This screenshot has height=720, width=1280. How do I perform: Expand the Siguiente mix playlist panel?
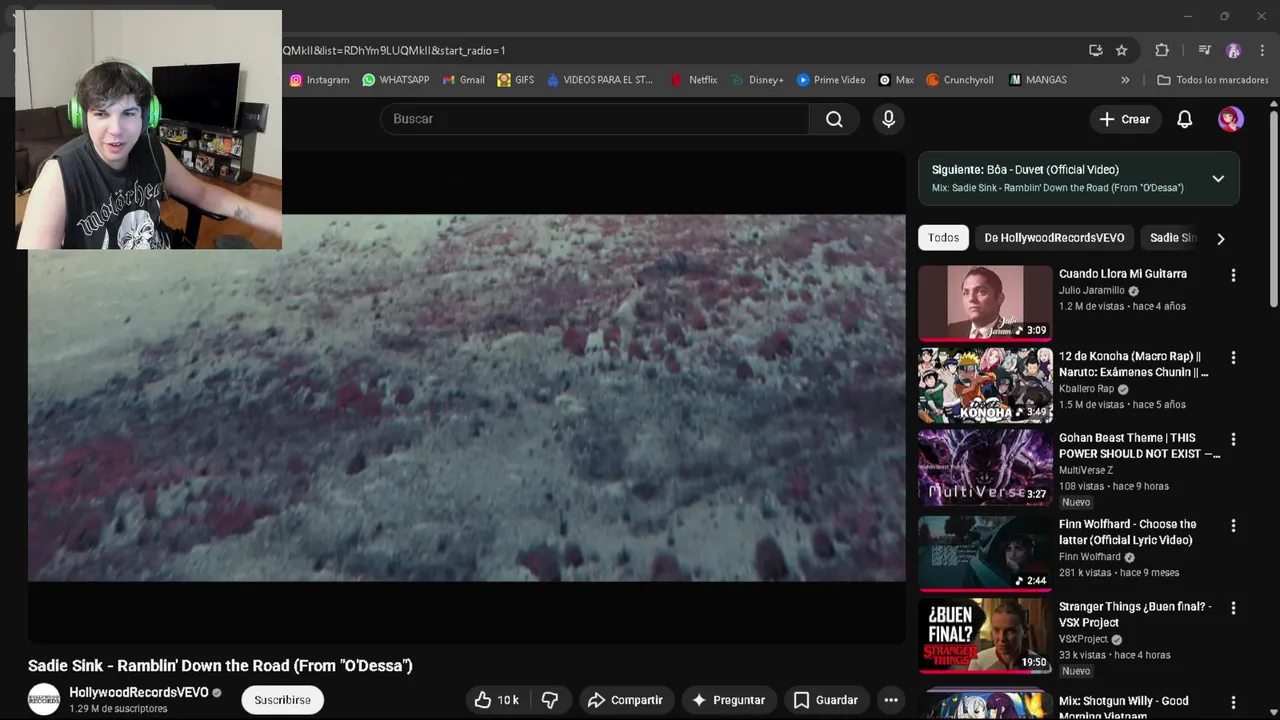pos(1218,179)
